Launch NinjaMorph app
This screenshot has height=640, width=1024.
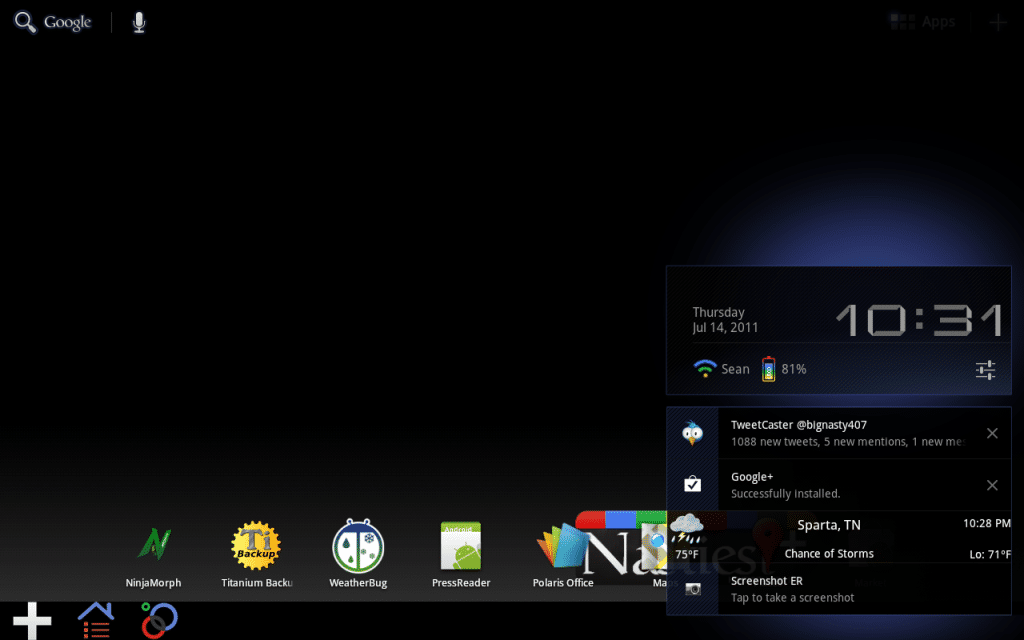[153, 554]
